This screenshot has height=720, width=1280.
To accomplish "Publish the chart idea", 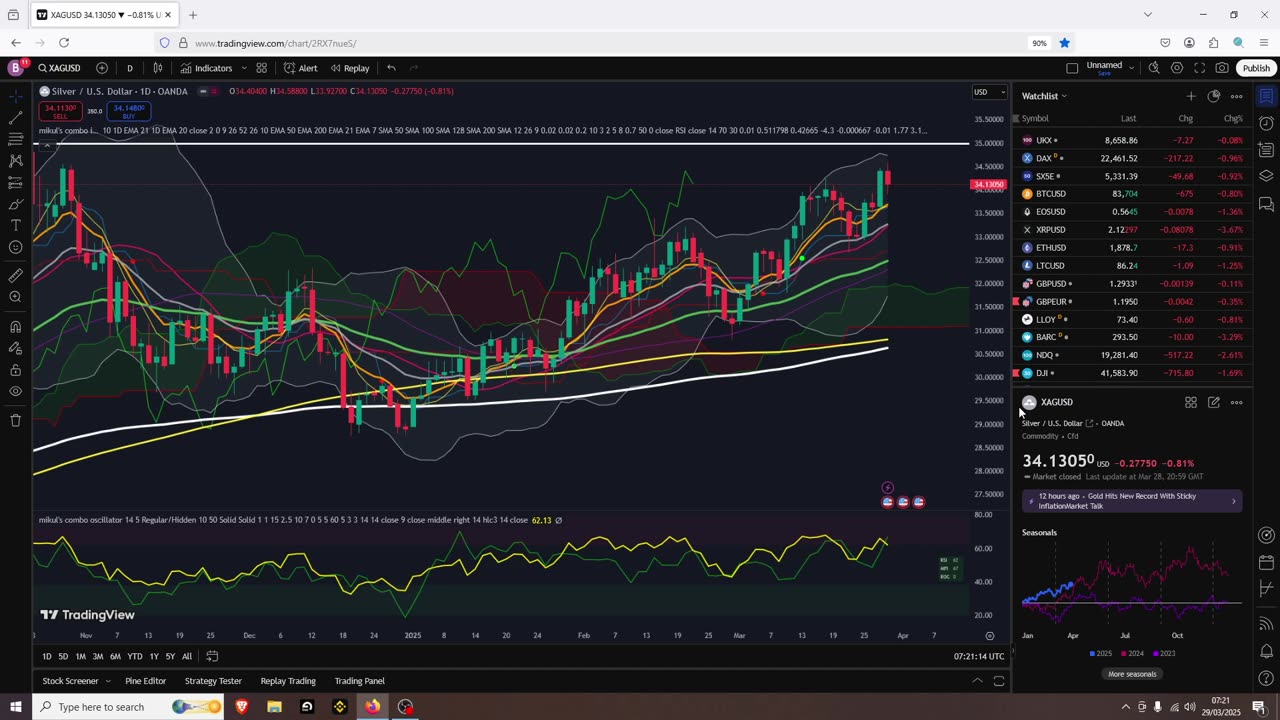I will pos(1256,68).
